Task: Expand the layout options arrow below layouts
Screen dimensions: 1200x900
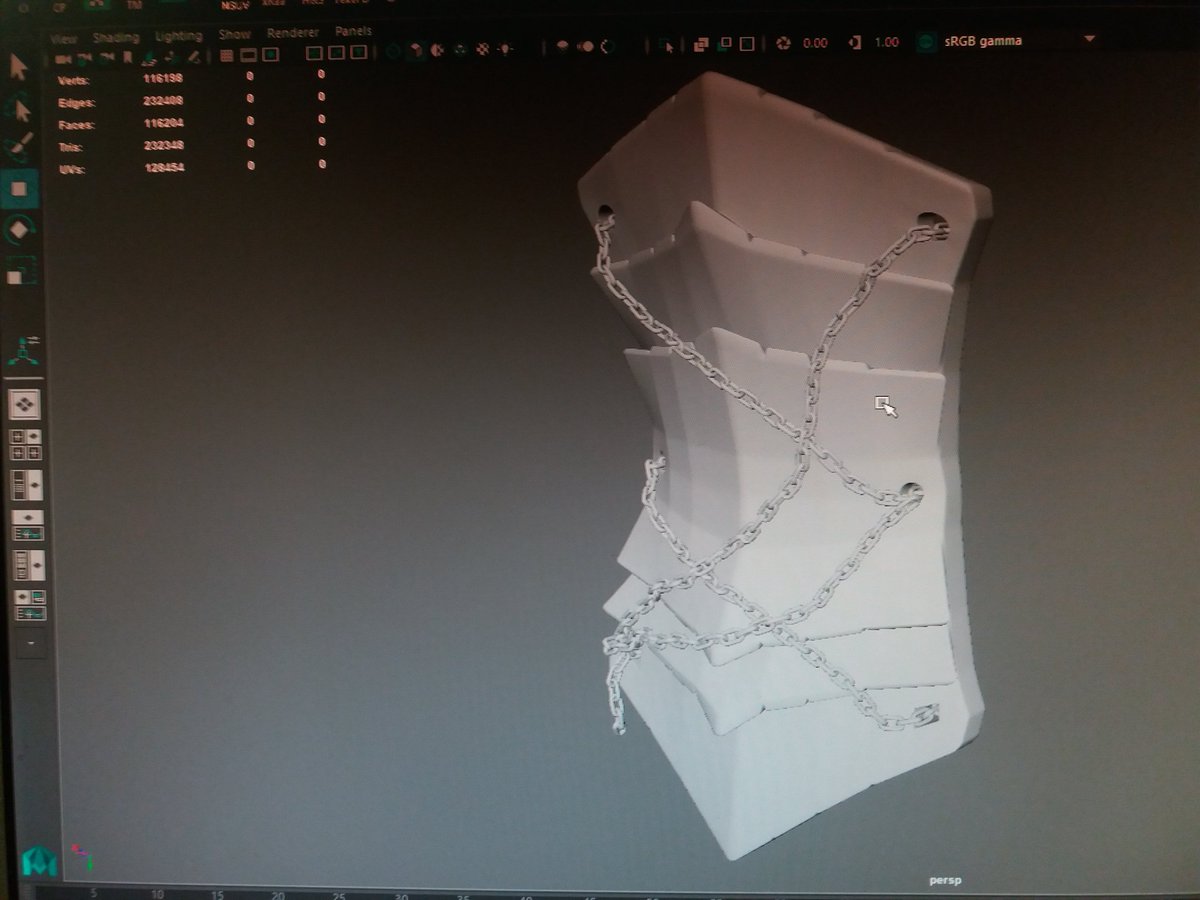Action: tap(29, 641)
